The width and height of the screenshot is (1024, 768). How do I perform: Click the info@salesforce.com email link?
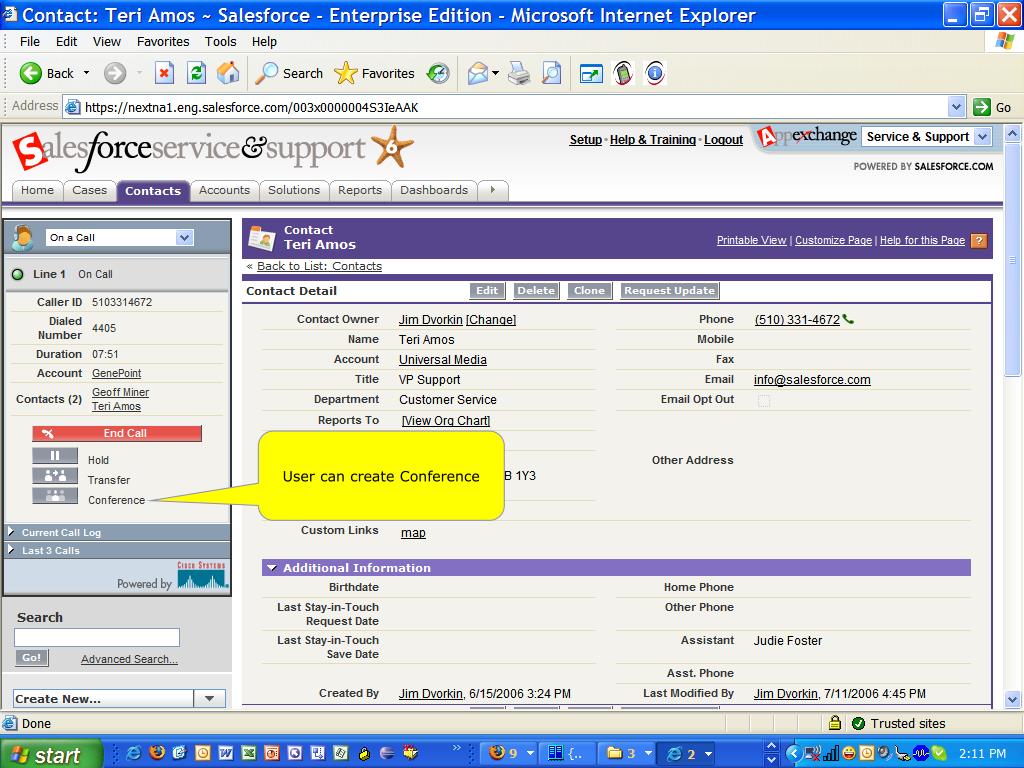point(812,379)
